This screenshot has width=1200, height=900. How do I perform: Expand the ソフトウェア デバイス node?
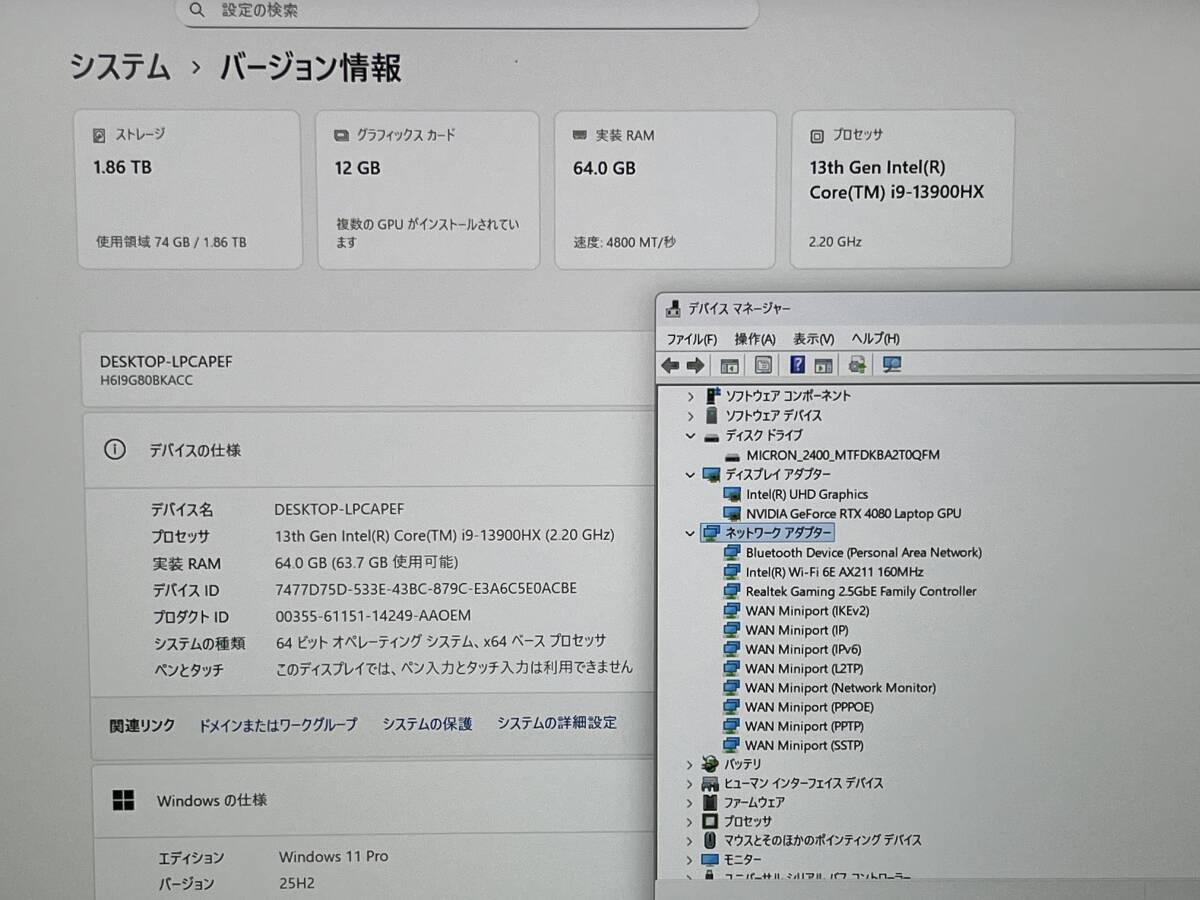pyautogui.click(x=690, y=415)
